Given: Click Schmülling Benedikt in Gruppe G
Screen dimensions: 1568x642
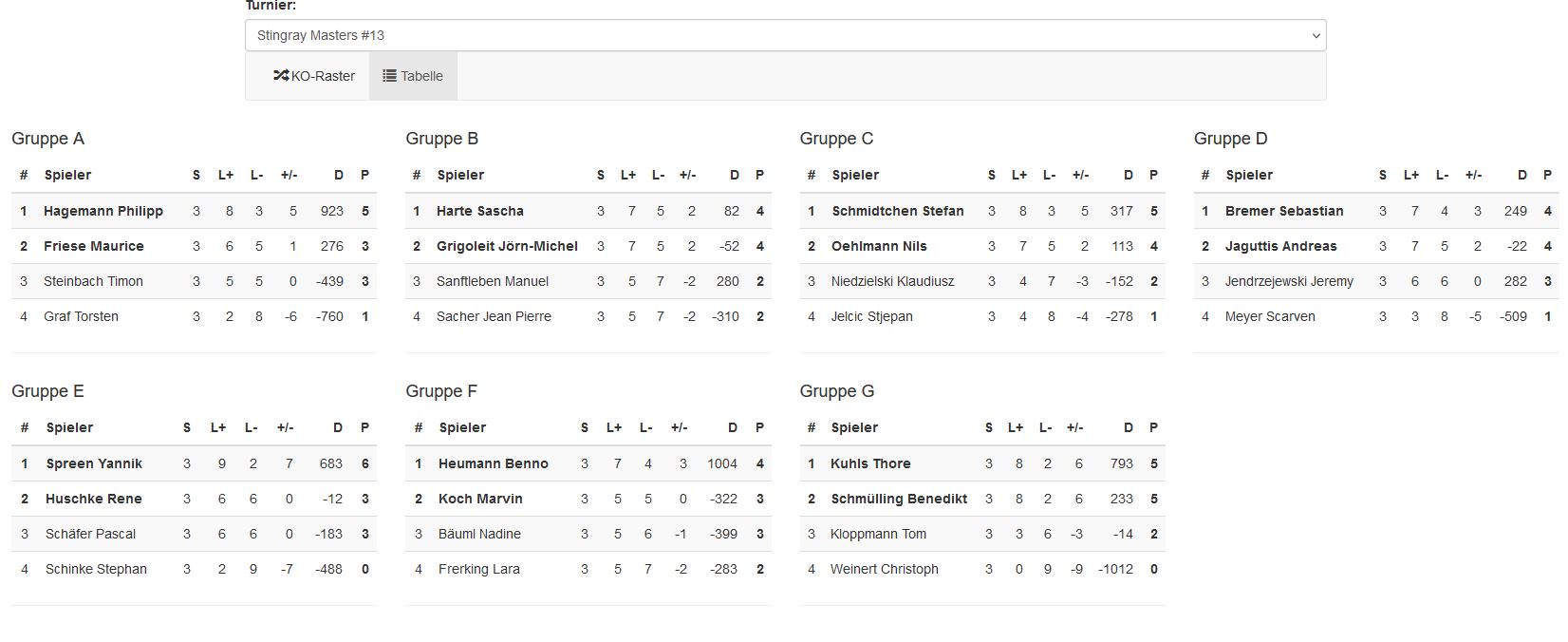Looking at the screenshot, I should [x=899, y=499].
